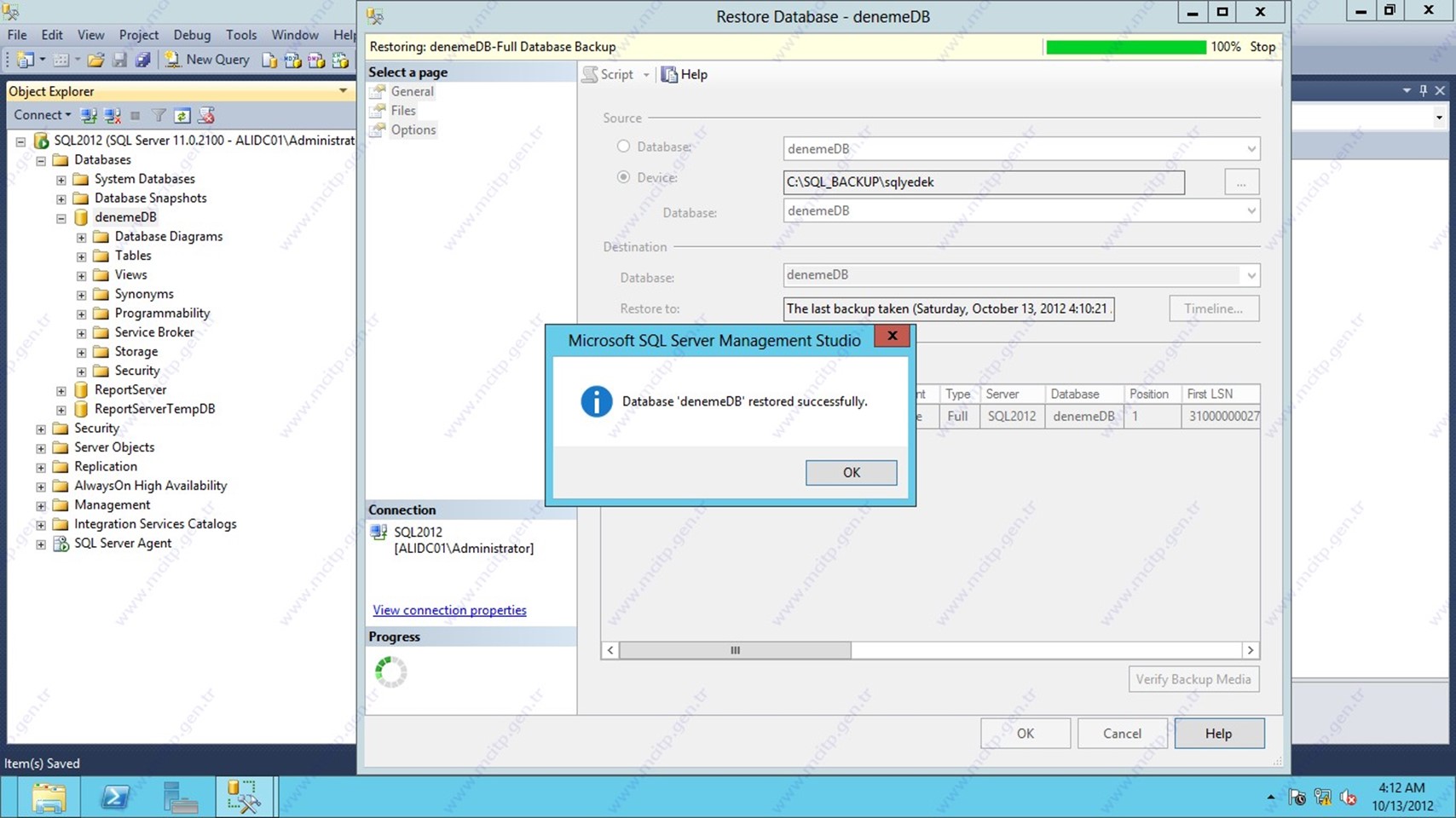Expand the Tables folder

point(82,256)
